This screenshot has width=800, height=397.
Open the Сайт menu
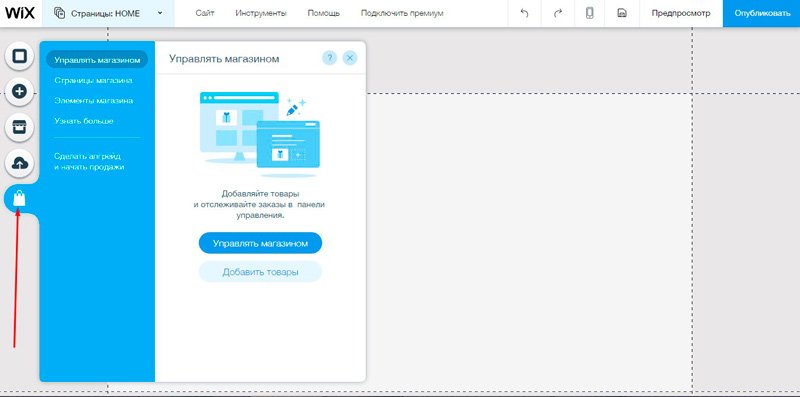click(205, 13)
